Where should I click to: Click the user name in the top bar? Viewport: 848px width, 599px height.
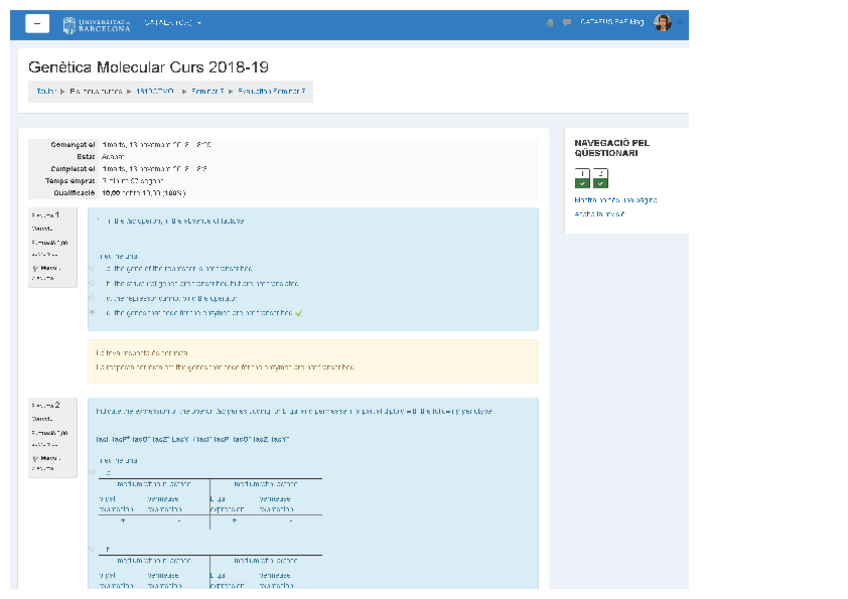click(612, 22)
